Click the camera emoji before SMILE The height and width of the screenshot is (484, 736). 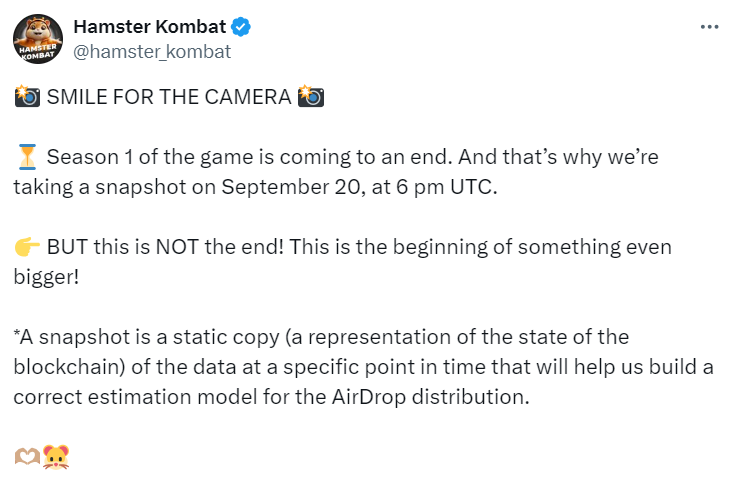coord(27,97)
